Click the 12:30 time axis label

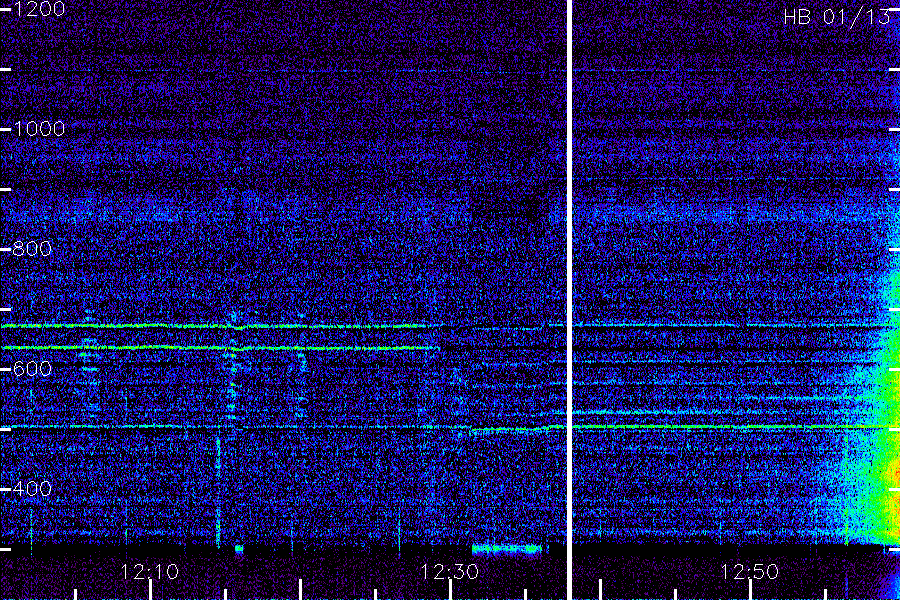(x=449, y=572)
